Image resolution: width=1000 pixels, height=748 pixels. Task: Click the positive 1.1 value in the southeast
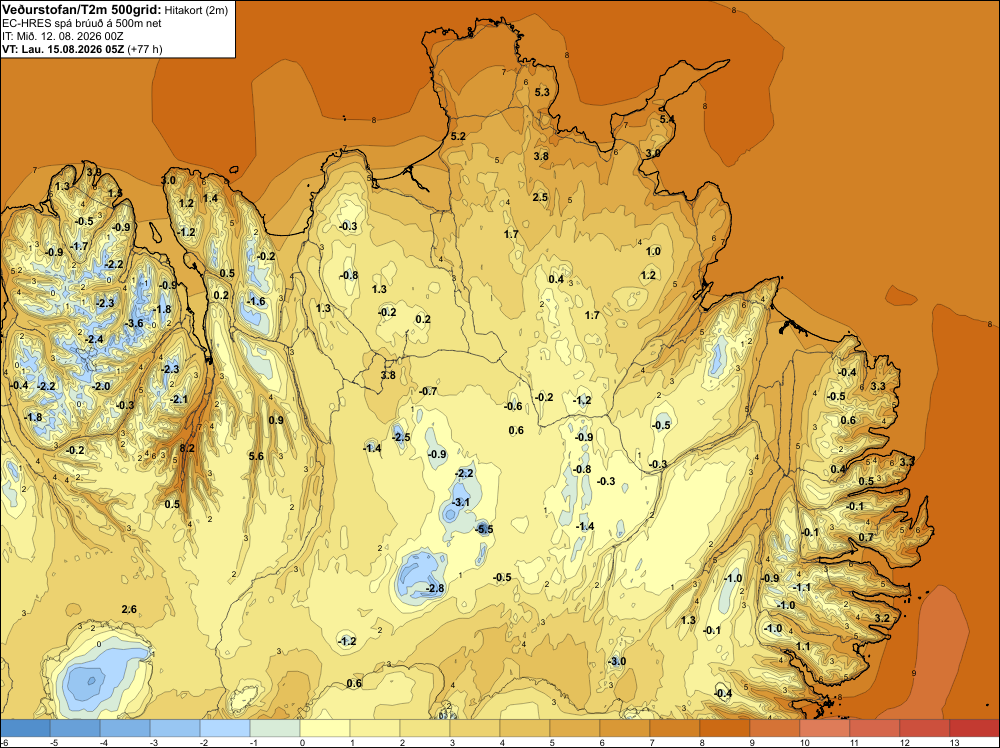click(803, 647)
